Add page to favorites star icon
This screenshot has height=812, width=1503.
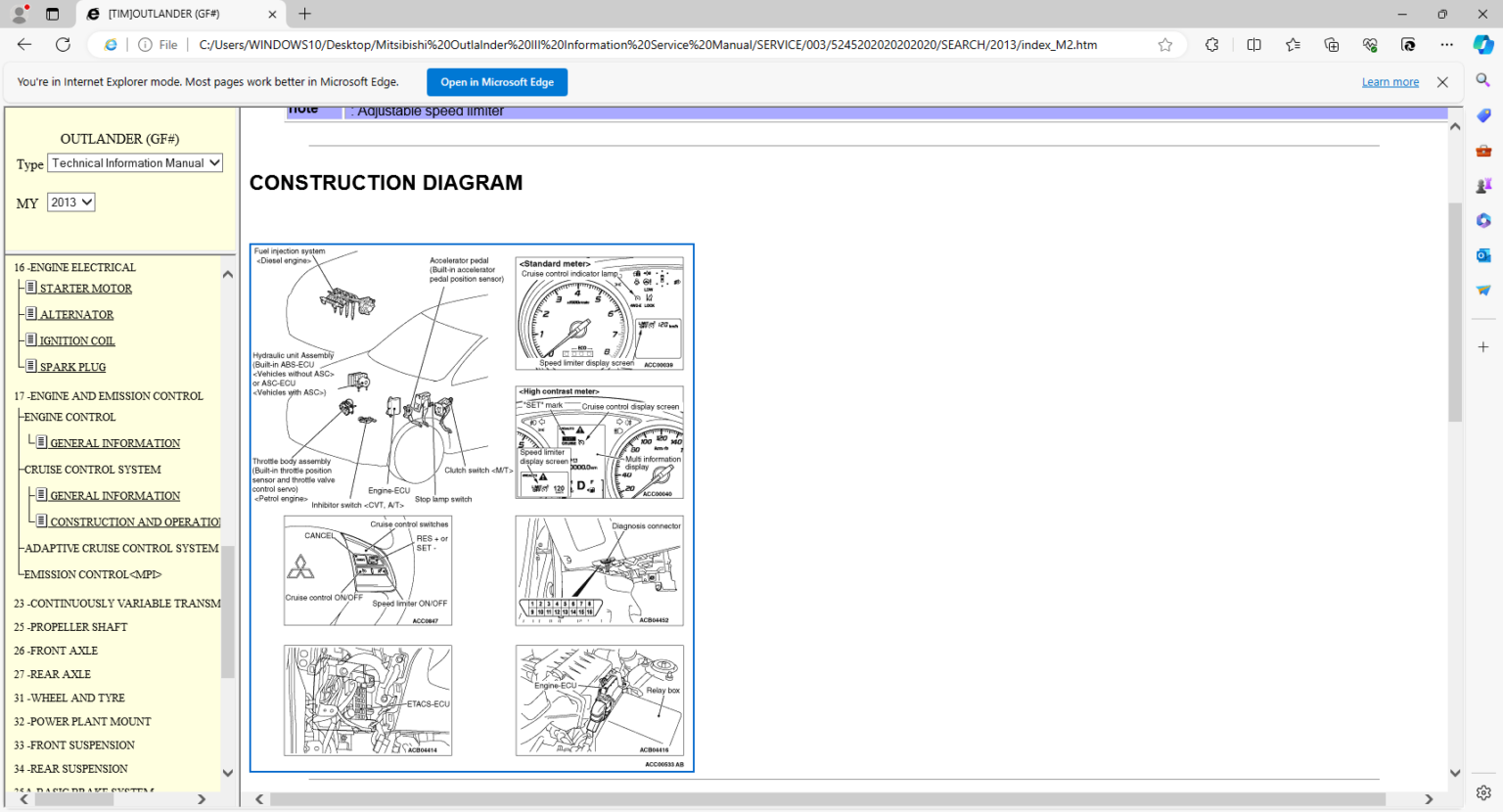(x=1164, y=45)
